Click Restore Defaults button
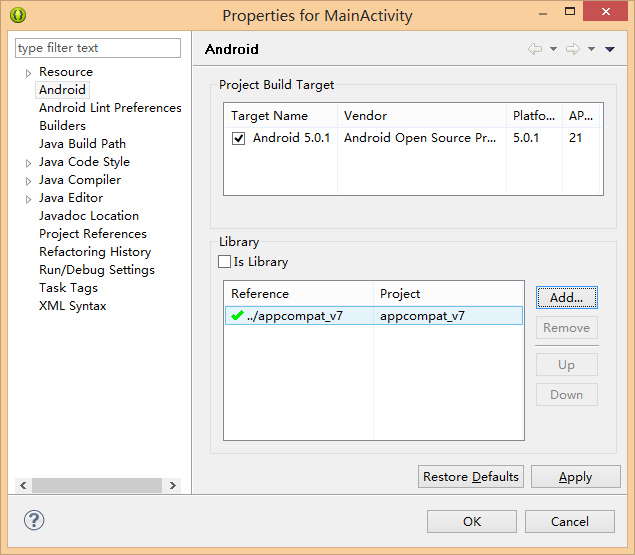The width and height of the screenshot is (635, 555). point(471,477)
